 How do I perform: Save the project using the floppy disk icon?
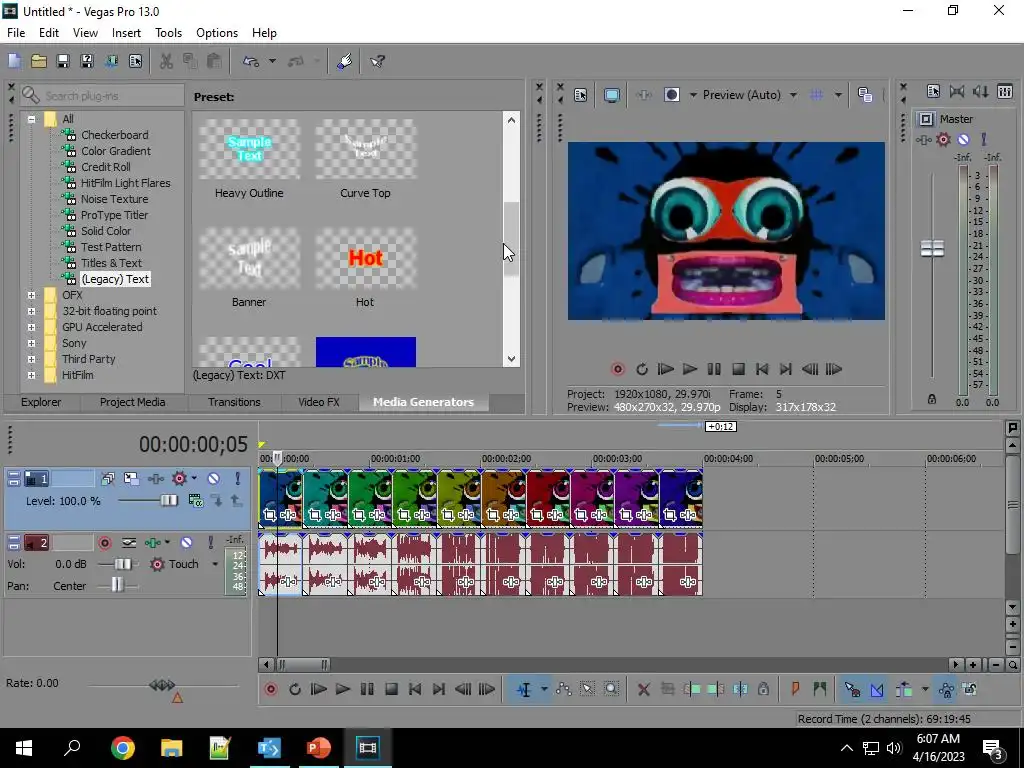coord(63,61)
